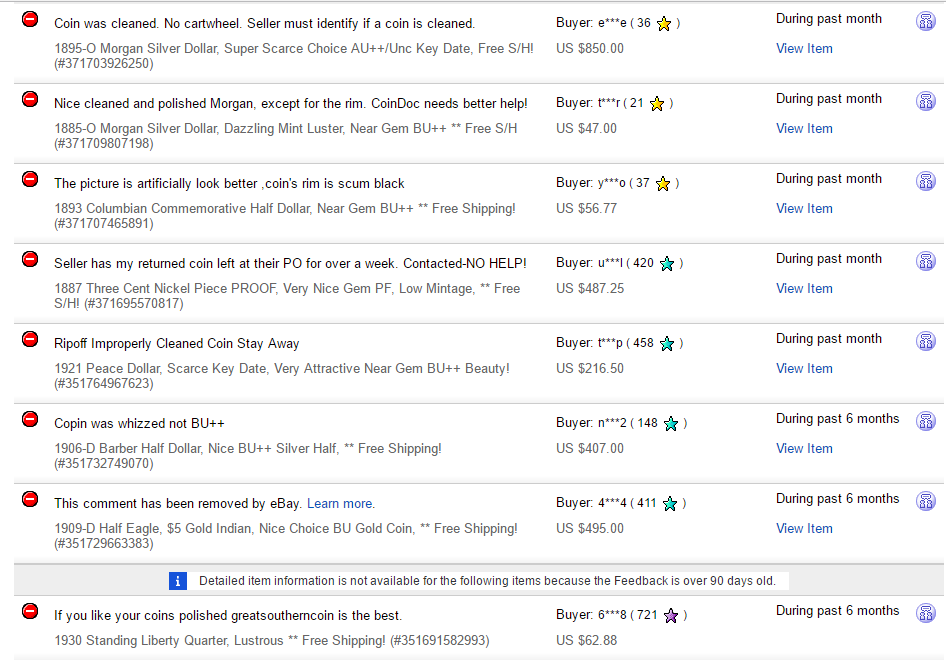This screenshot has height=660, width=946.
Task: Open View Item for 1885-O Morgan Silver Dollar
Action: click(804, 129)
